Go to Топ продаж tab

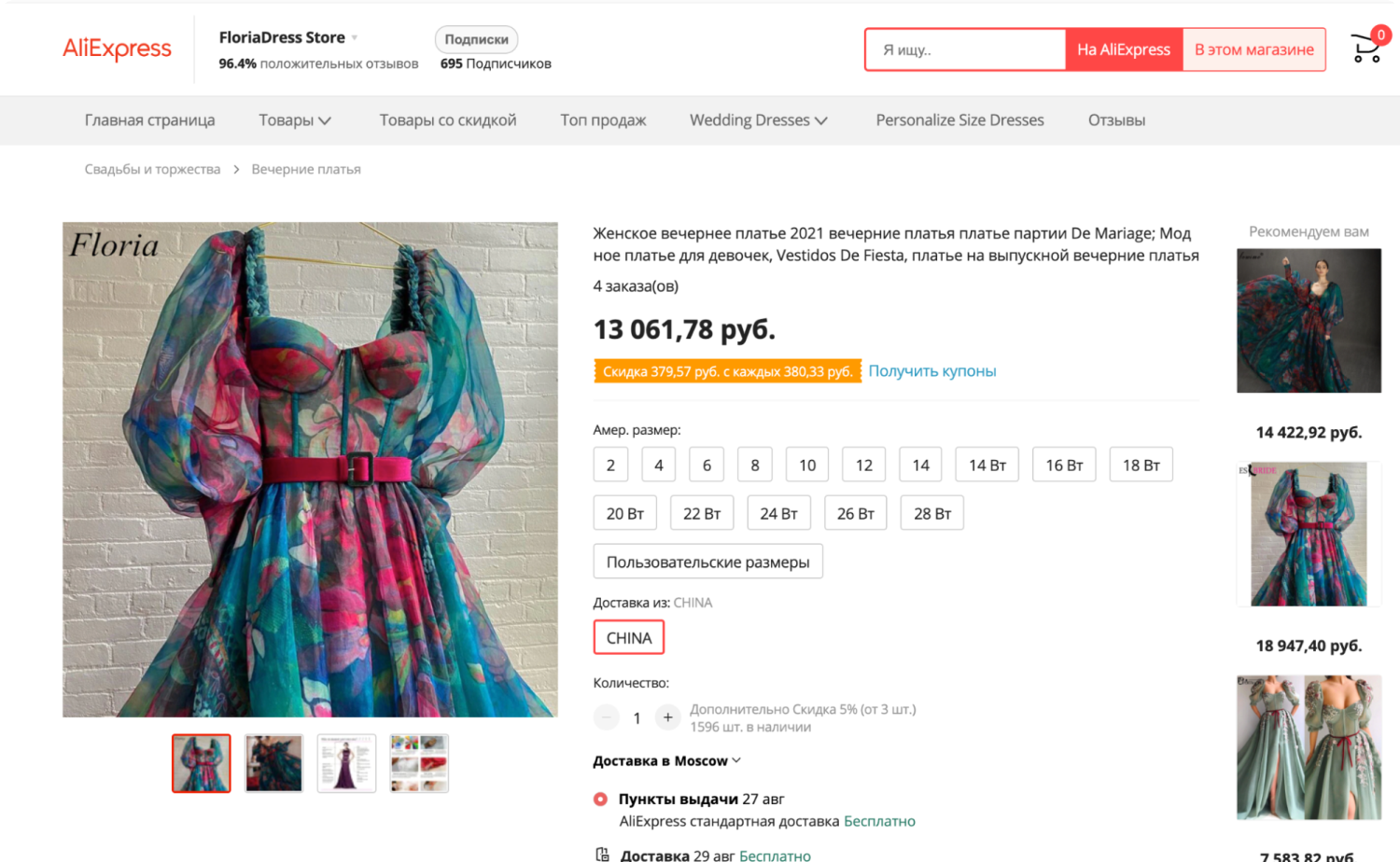(603, 120)
